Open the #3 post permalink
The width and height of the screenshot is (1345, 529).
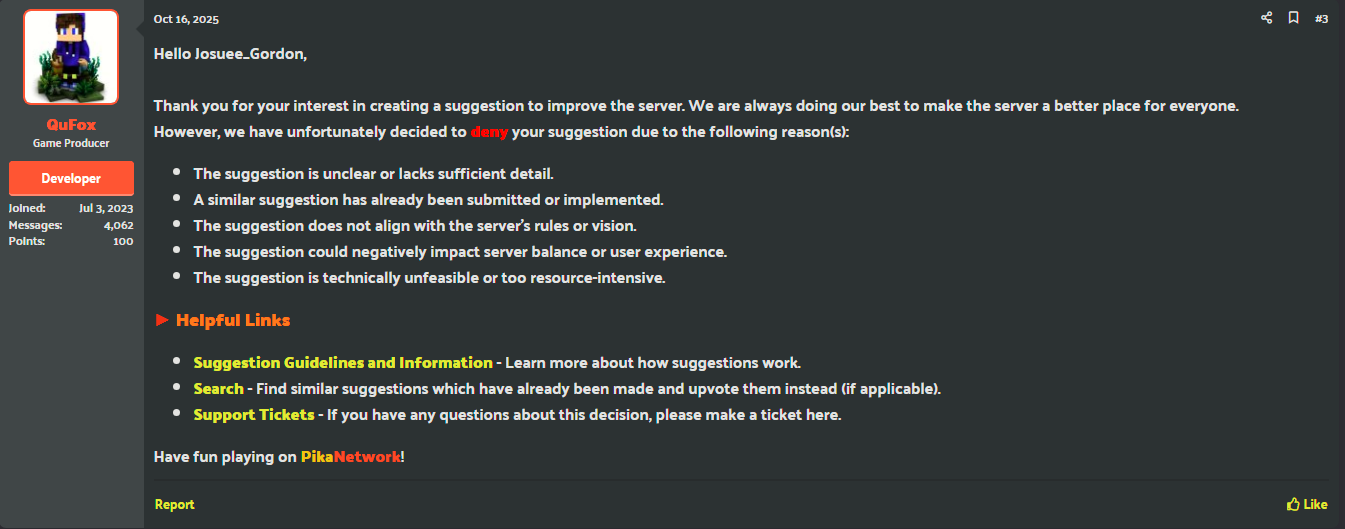[x=1321, y=18]
